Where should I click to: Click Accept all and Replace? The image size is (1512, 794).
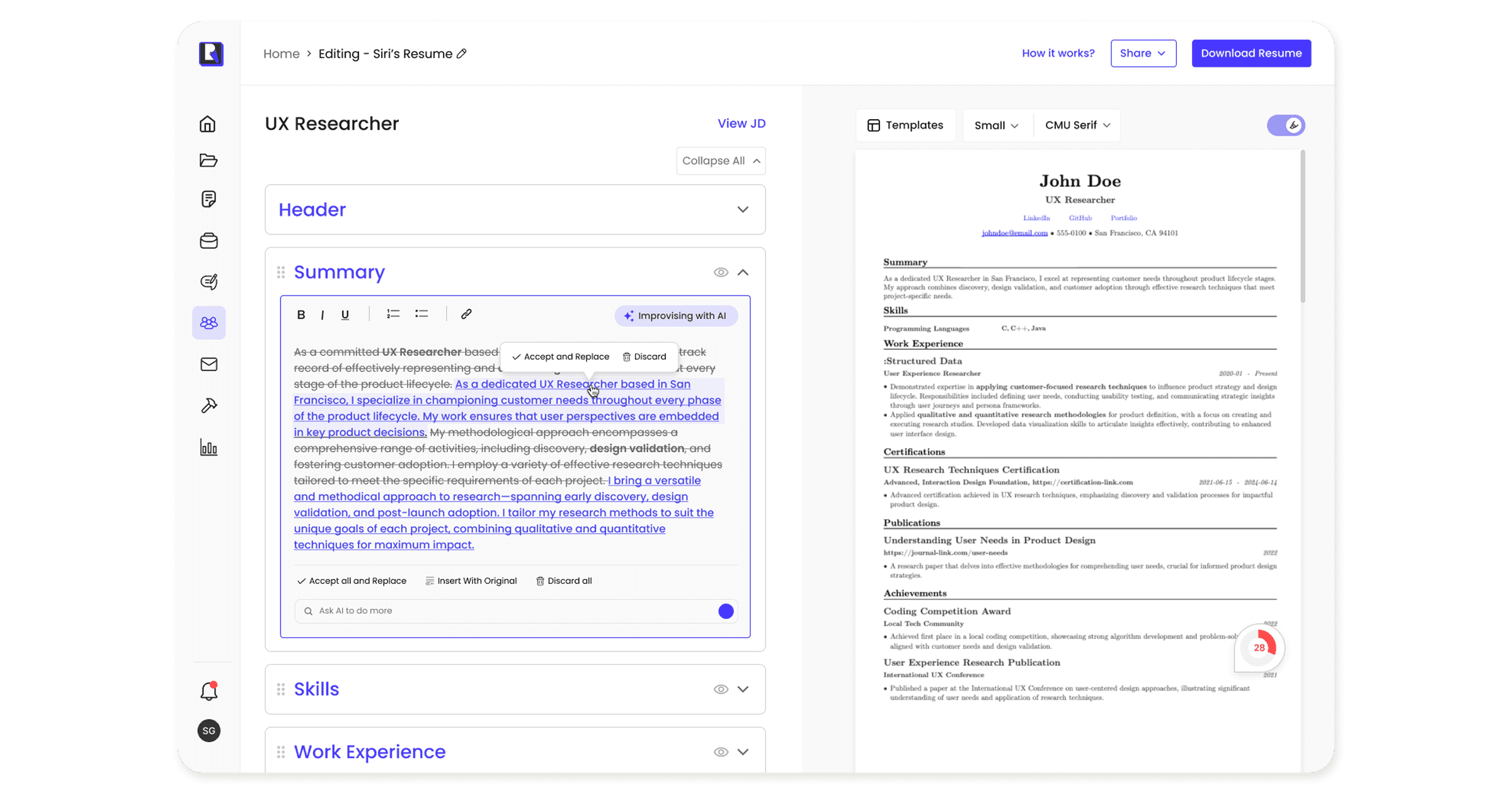pos(352,581)
